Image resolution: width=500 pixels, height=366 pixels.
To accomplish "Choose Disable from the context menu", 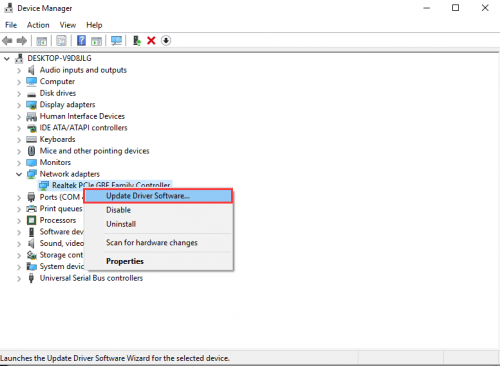I will (158, 210).
